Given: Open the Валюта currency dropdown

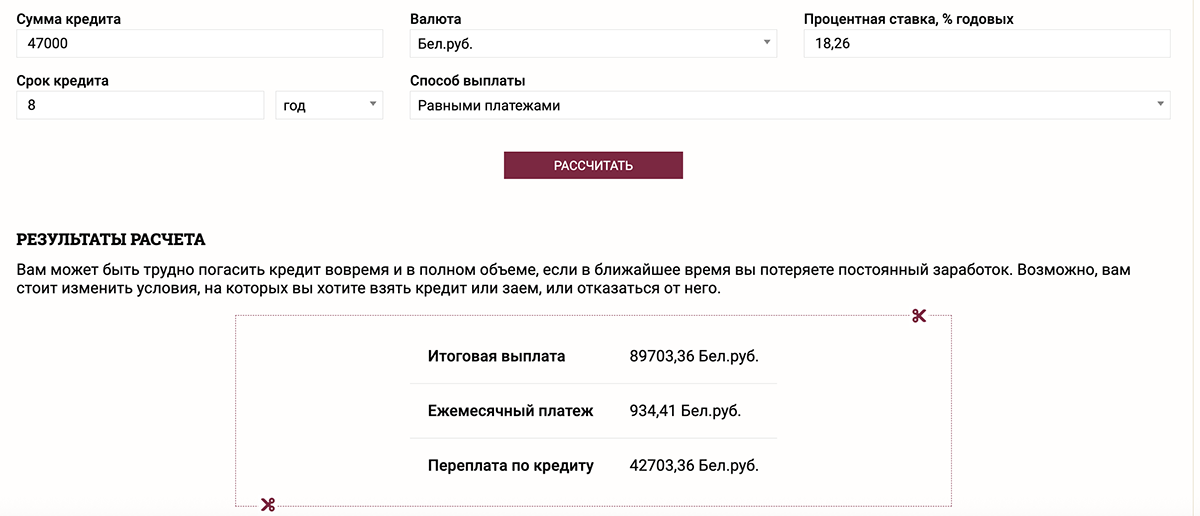Looking at the screenshot, I should [x=593, y=43].
